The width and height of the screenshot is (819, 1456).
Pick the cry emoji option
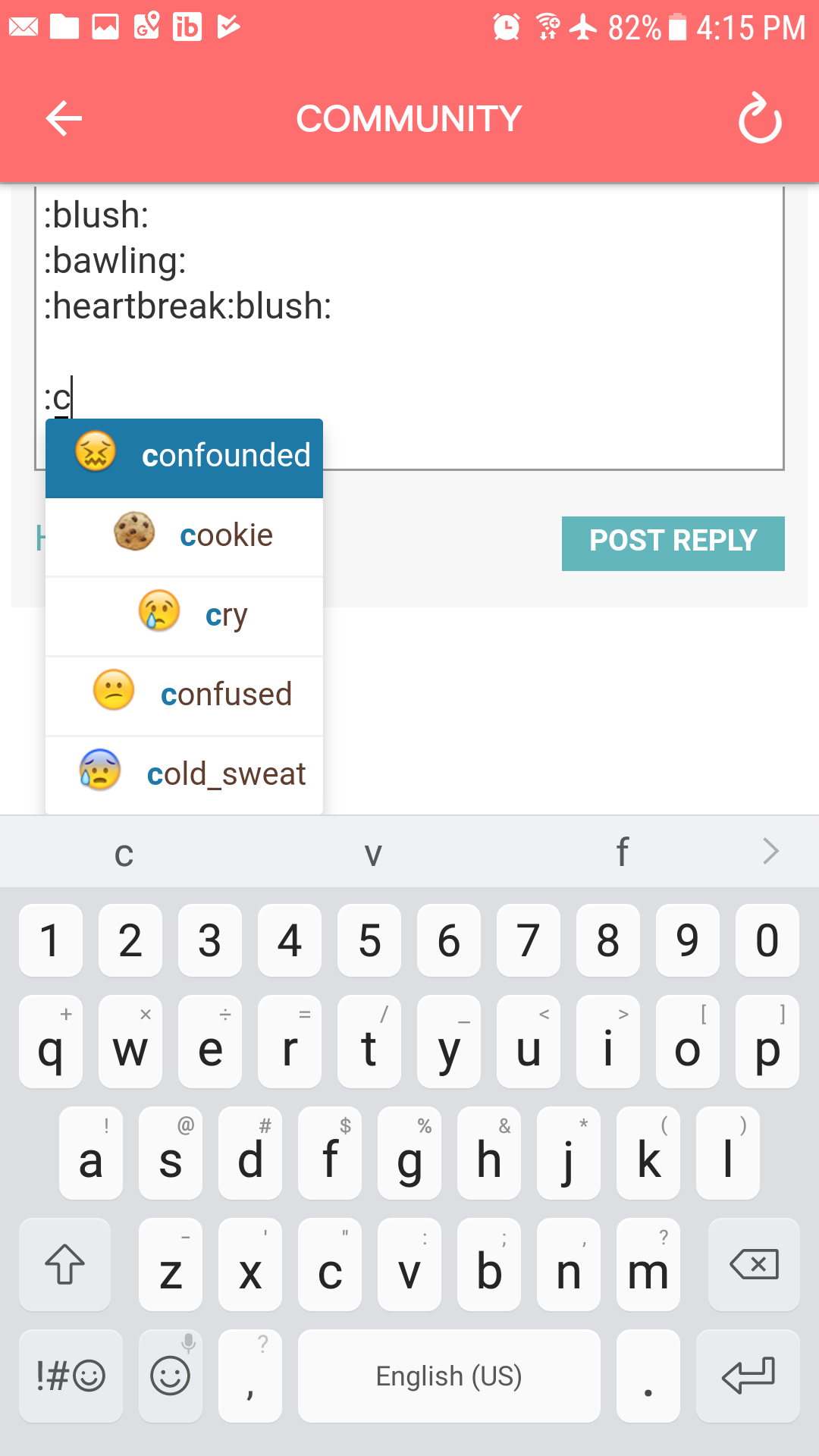tap(184, 616)
